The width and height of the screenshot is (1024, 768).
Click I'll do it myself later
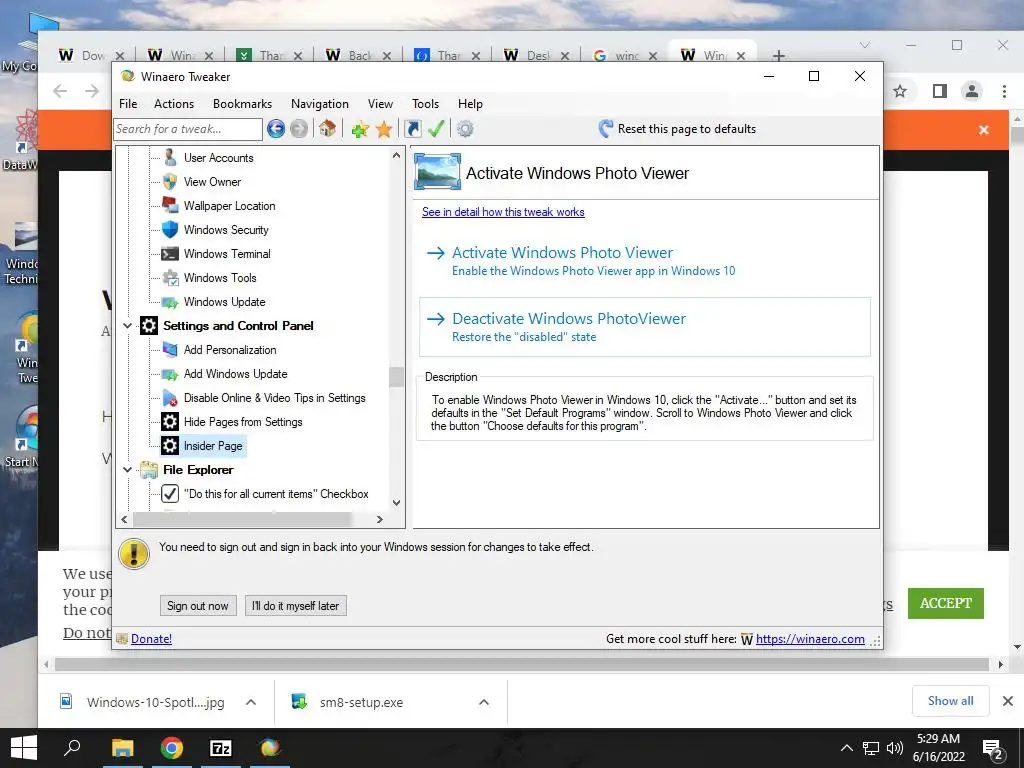pos(296,605)
